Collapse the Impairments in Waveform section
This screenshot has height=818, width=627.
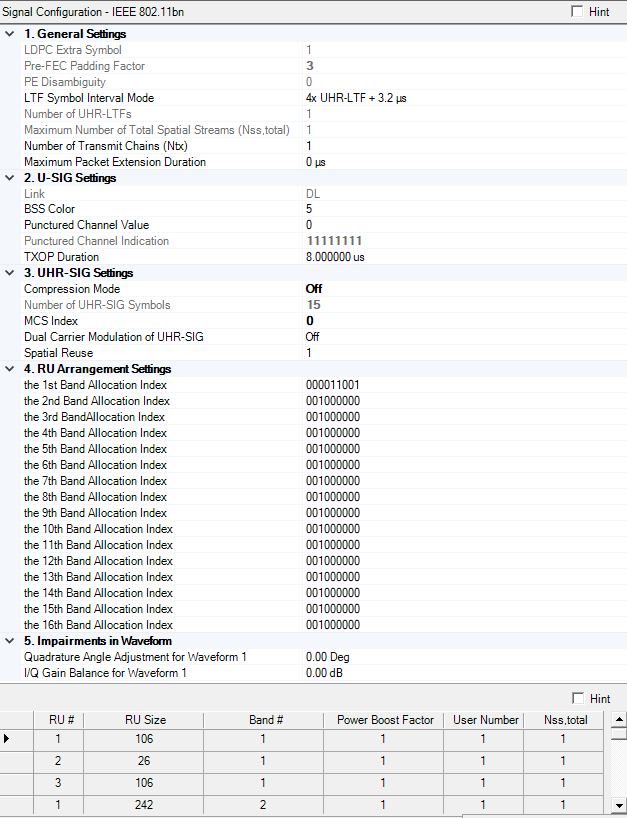9,641
